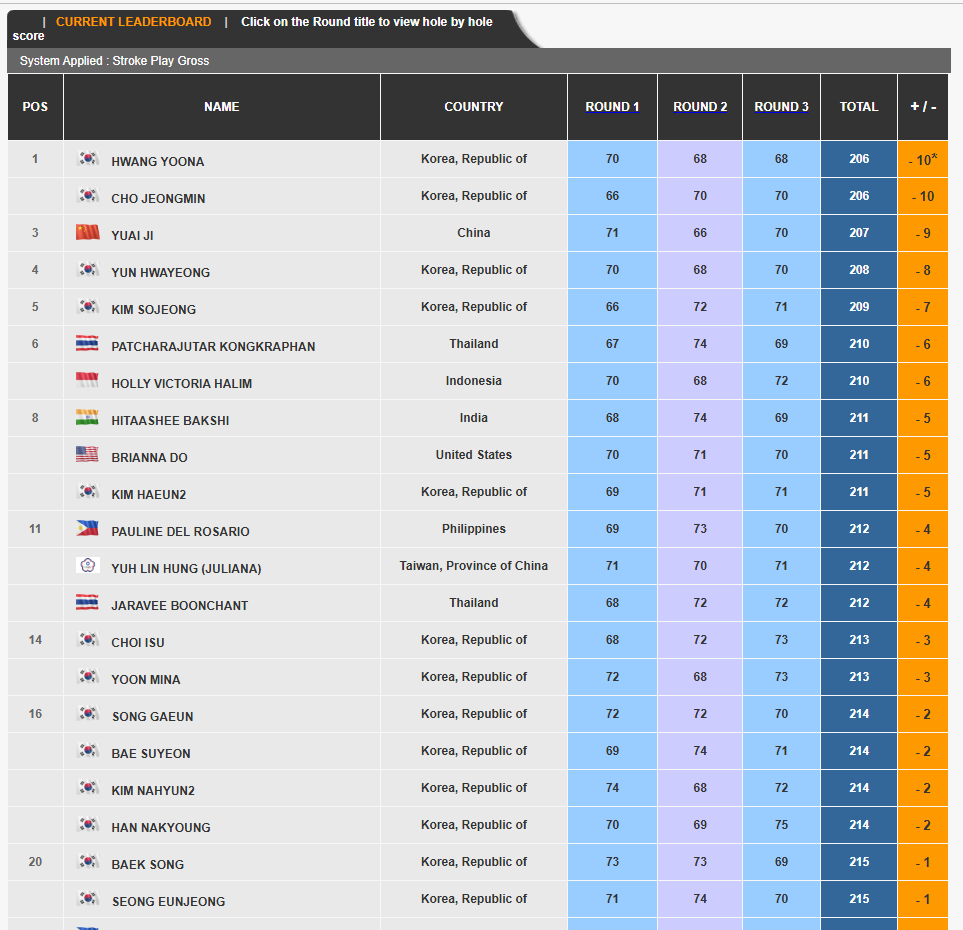Click the Philippines flag beside Pauline Del Rosario
Screen dimensions: 963x930
pos(88,528)
